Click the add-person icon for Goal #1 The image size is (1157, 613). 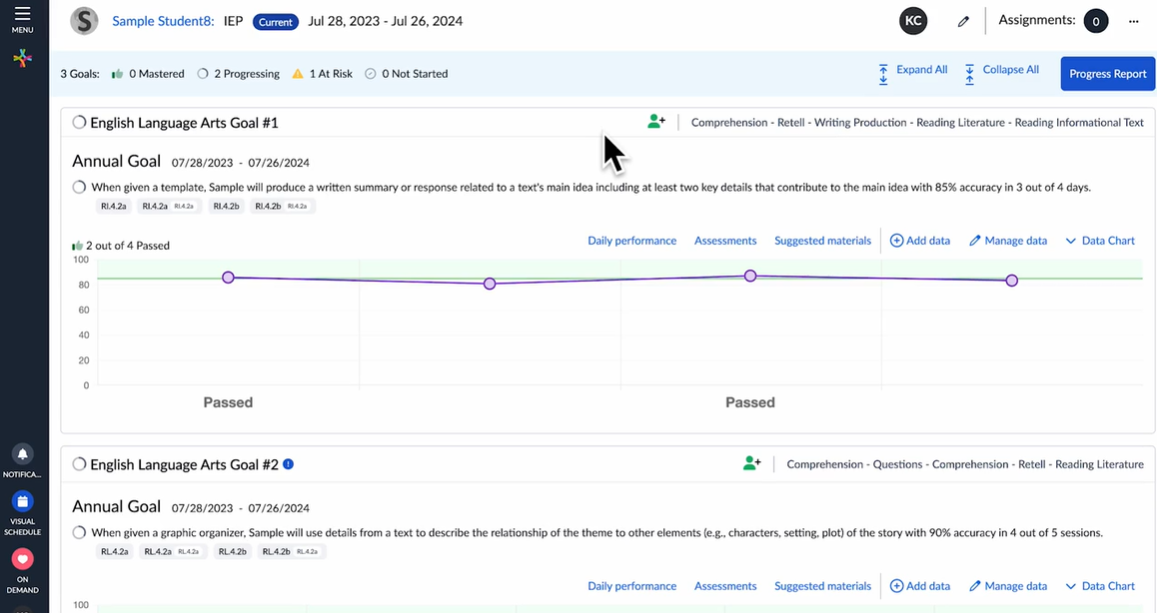coord(656,122)
